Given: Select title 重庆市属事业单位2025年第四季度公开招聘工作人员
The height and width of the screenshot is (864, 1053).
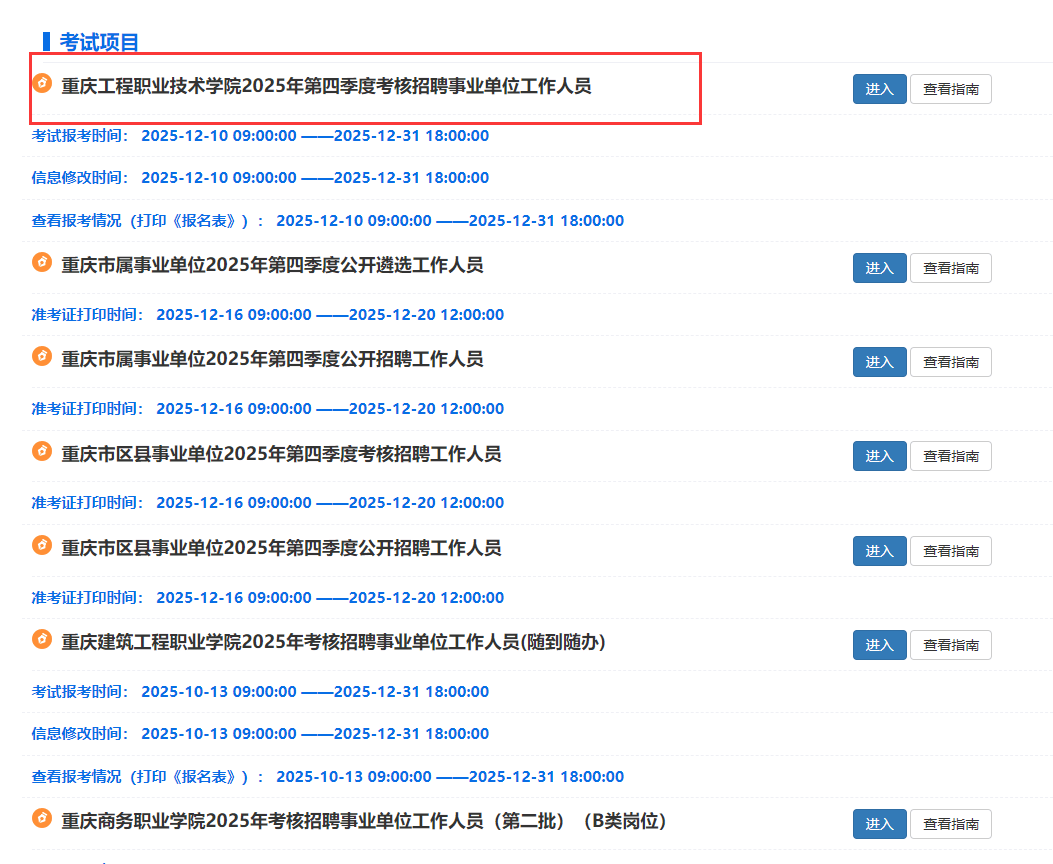Looking at the screenshot, I should [x=272, y=359].
